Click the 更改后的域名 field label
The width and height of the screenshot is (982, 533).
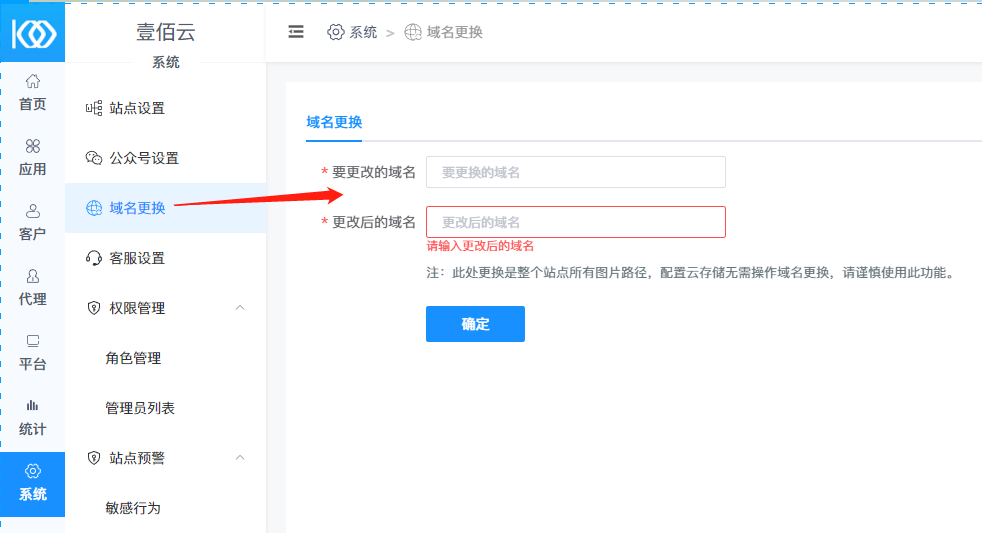[x=374, y=222]
